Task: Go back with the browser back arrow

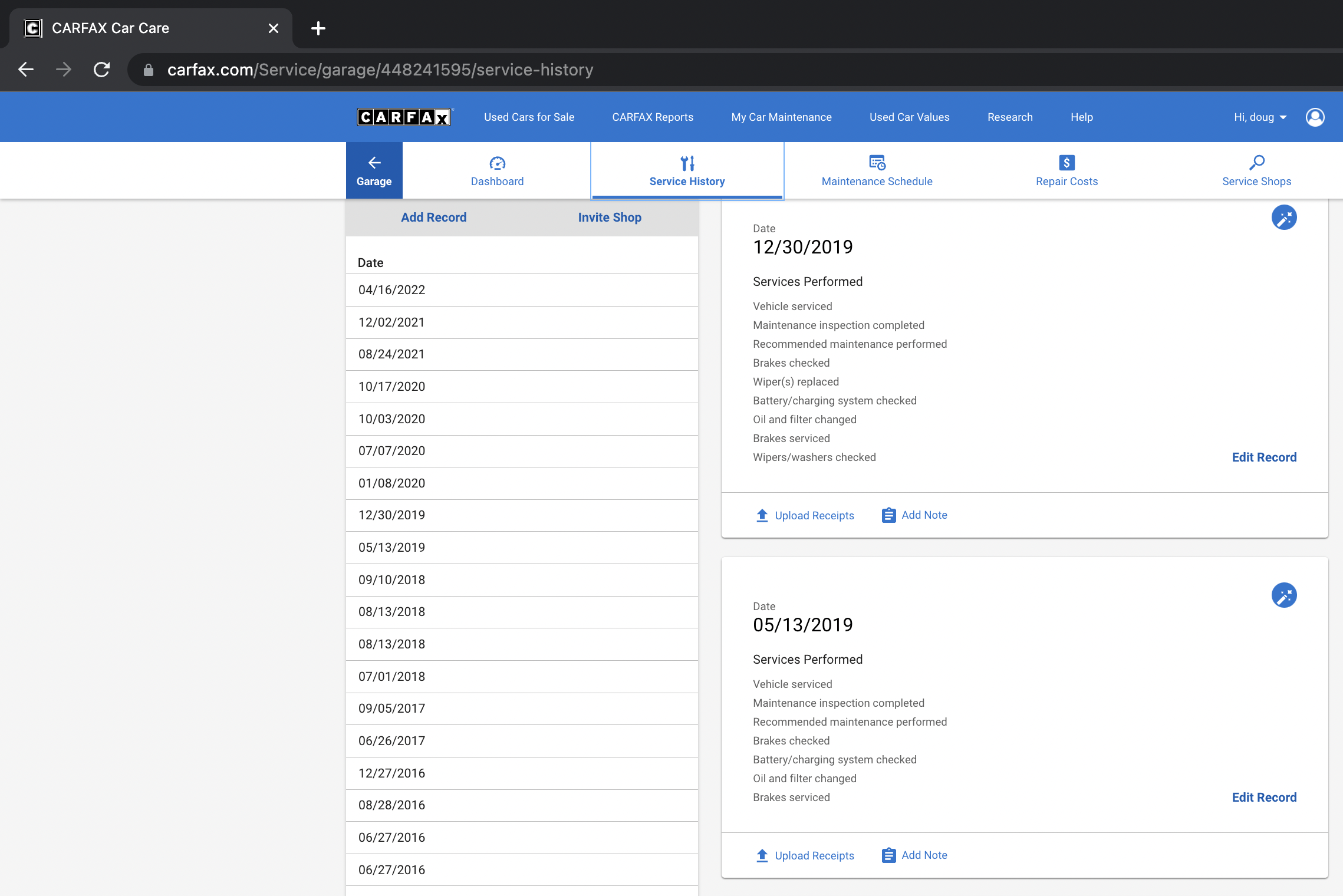Action: click(26, 70)
